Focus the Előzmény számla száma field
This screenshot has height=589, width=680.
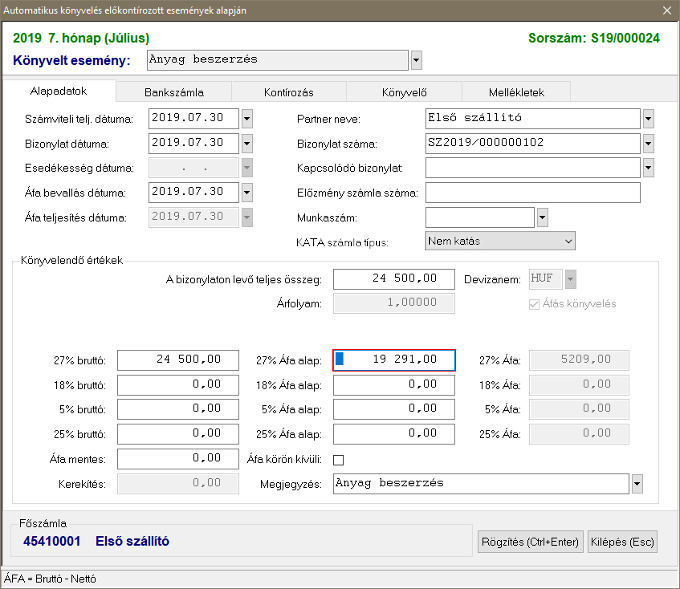532,192
